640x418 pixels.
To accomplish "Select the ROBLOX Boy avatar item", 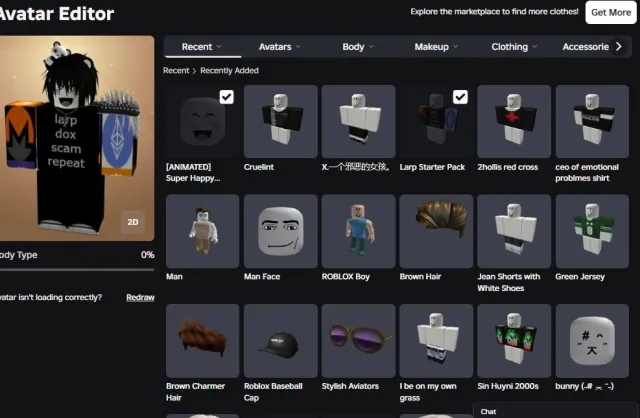I will coord(358,231).
